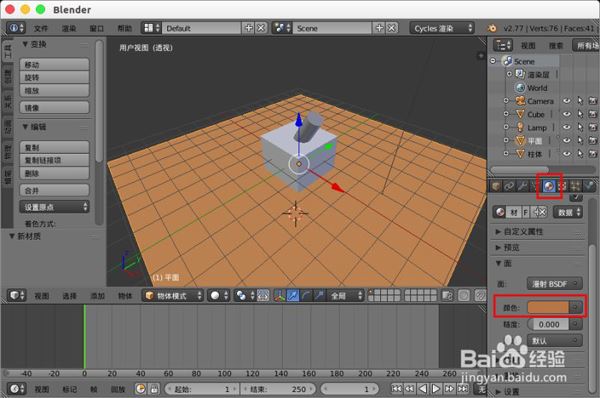The height and width of the screenshot is (398, 600).
Task: Click the roughness 0.000 value slider
Action: [x=548, y=324]
